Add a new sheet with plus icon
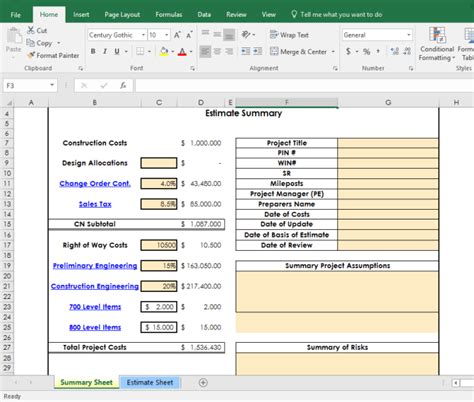Screen dimensions: 474x402 point(203,382)
